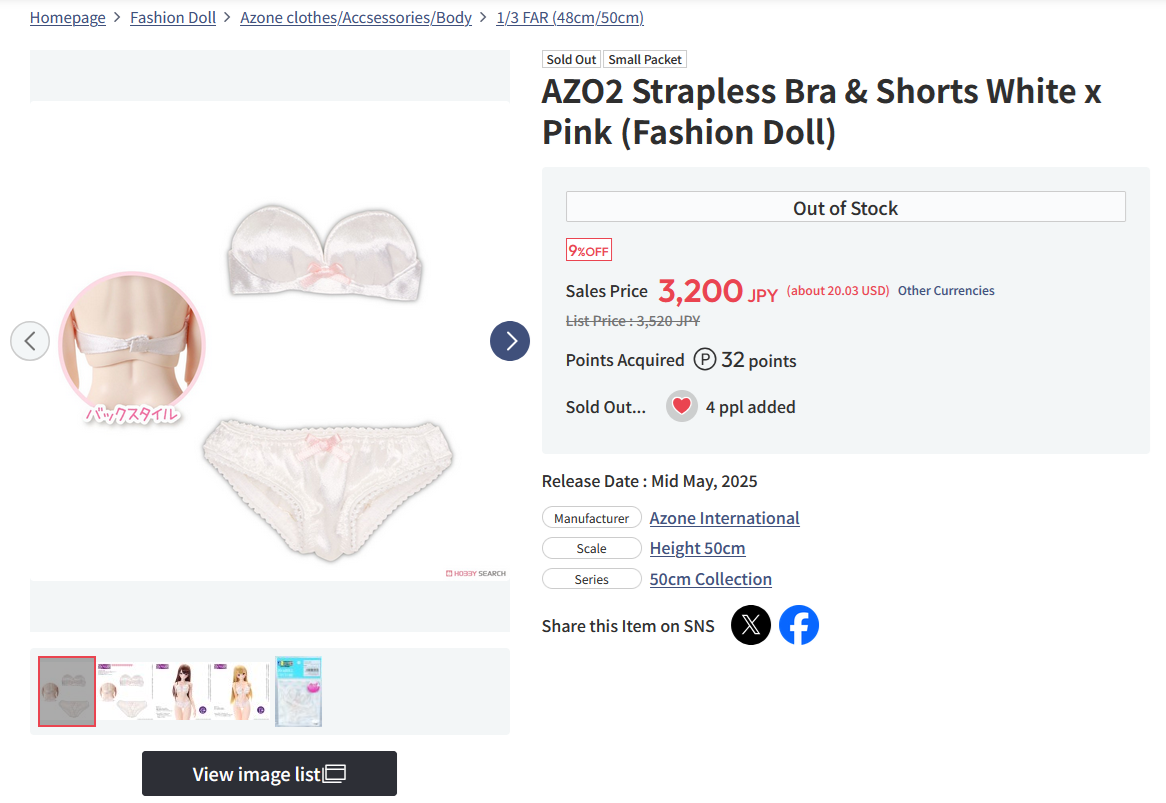The image size is (1166, 803).
Task: Select second thumbnail of bra set
Action: click(124, 691)
